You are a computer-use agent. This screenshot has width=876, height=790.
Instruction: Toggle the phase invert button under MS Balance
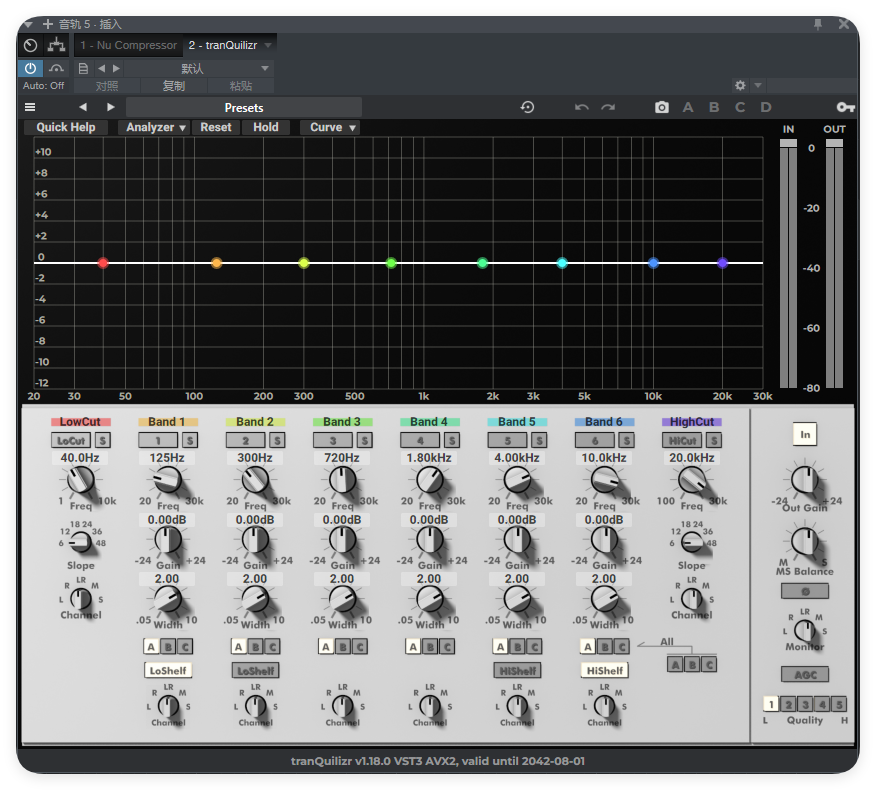coord(805,591)
